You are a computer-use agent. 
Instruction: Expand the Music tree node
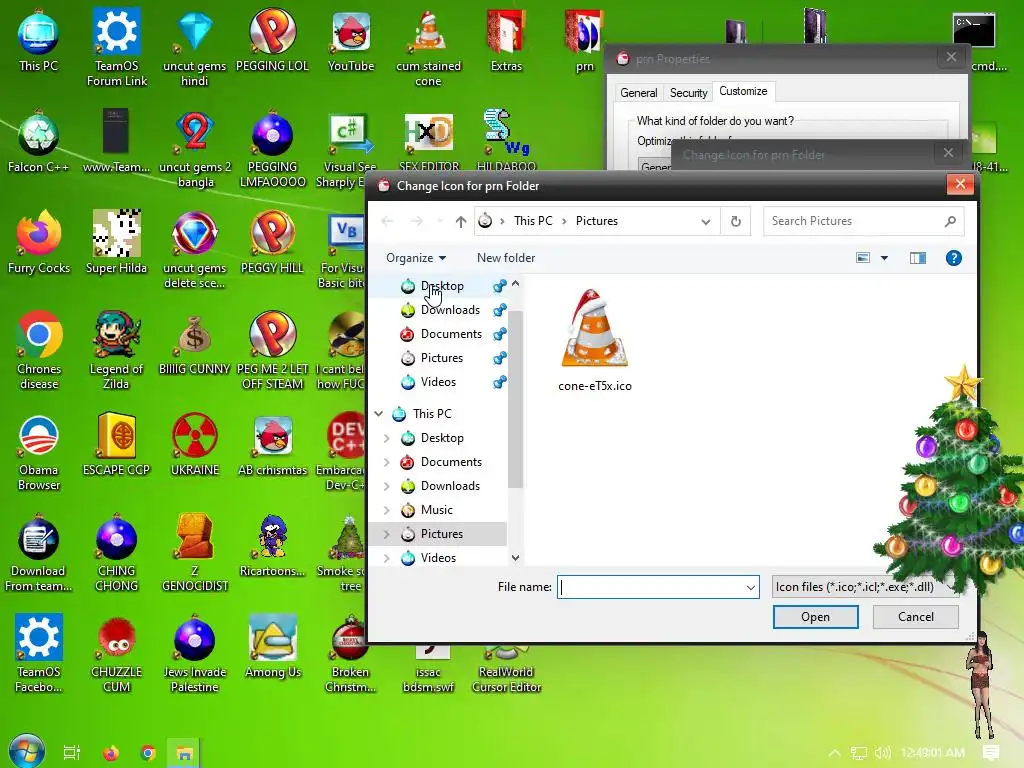(387, 510)
